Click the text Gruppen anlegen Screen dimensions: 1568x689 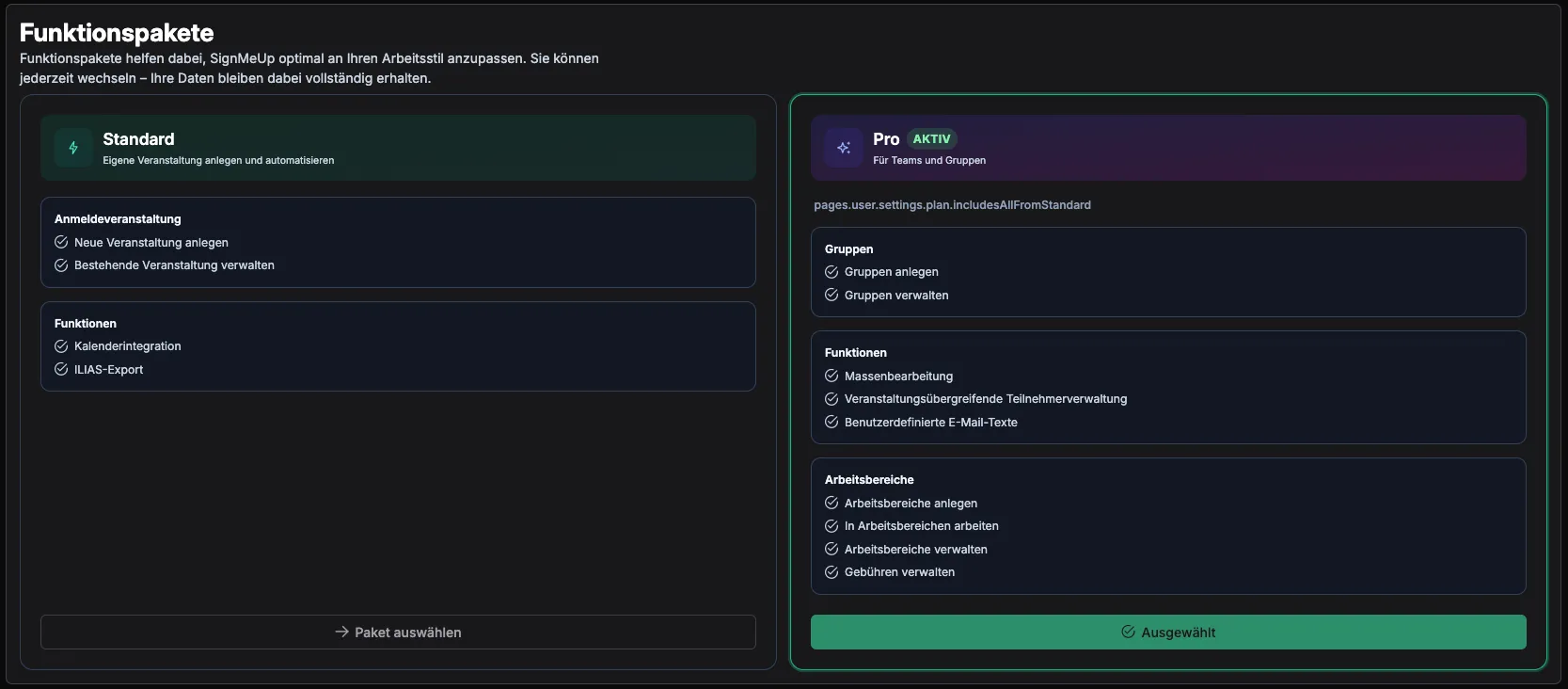coord(892,272)
